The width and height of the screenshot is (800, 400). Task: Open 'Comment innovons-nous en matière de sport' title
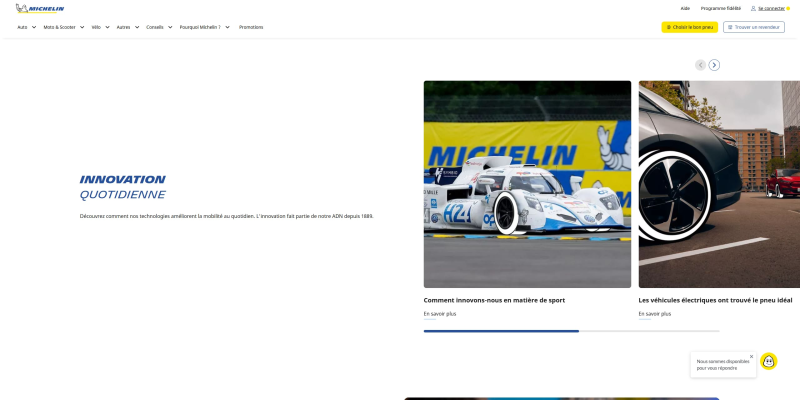(x=494, y=301)
